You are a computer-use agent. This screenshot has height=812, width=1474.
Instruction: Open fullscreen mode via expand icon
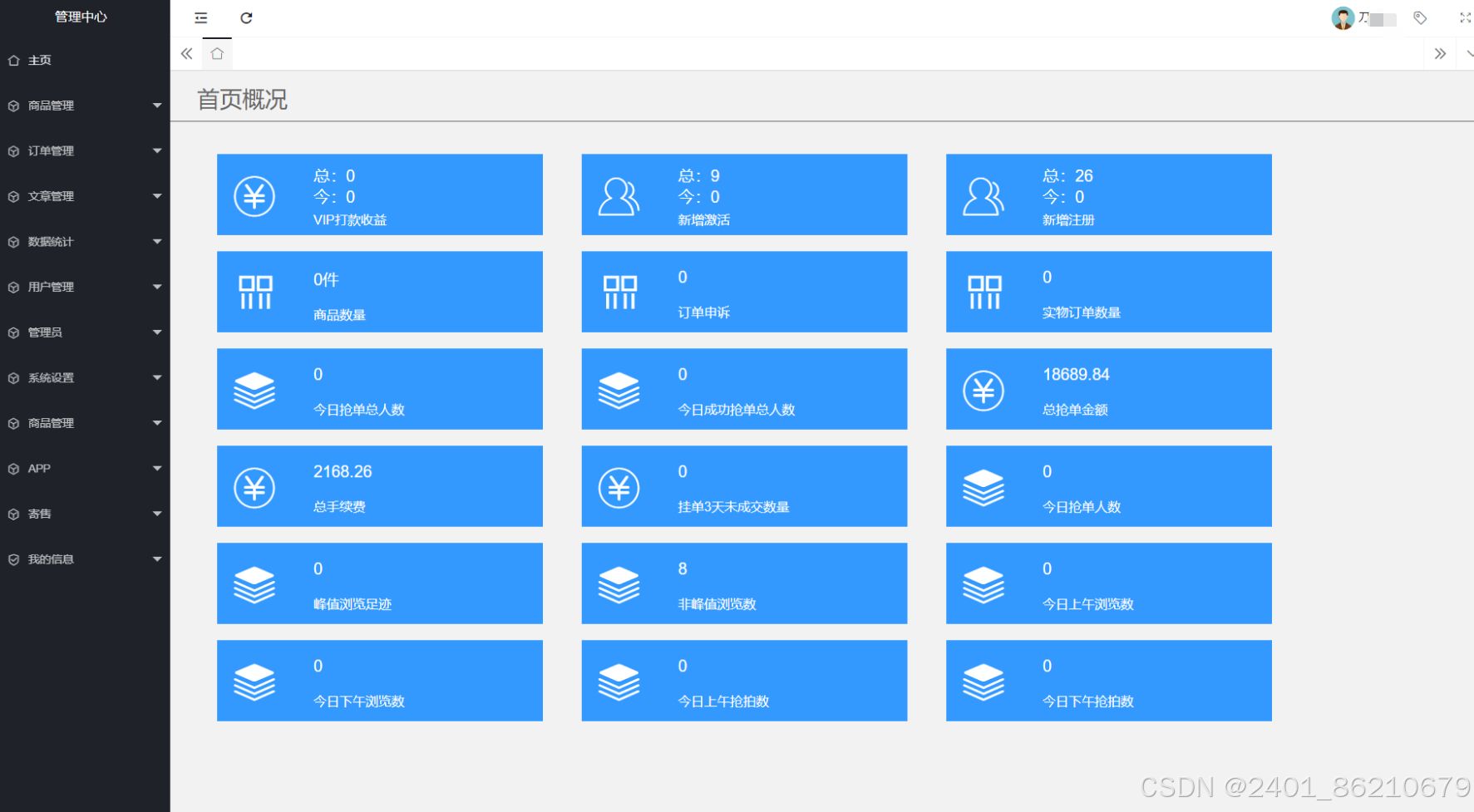coord(1464,17)
